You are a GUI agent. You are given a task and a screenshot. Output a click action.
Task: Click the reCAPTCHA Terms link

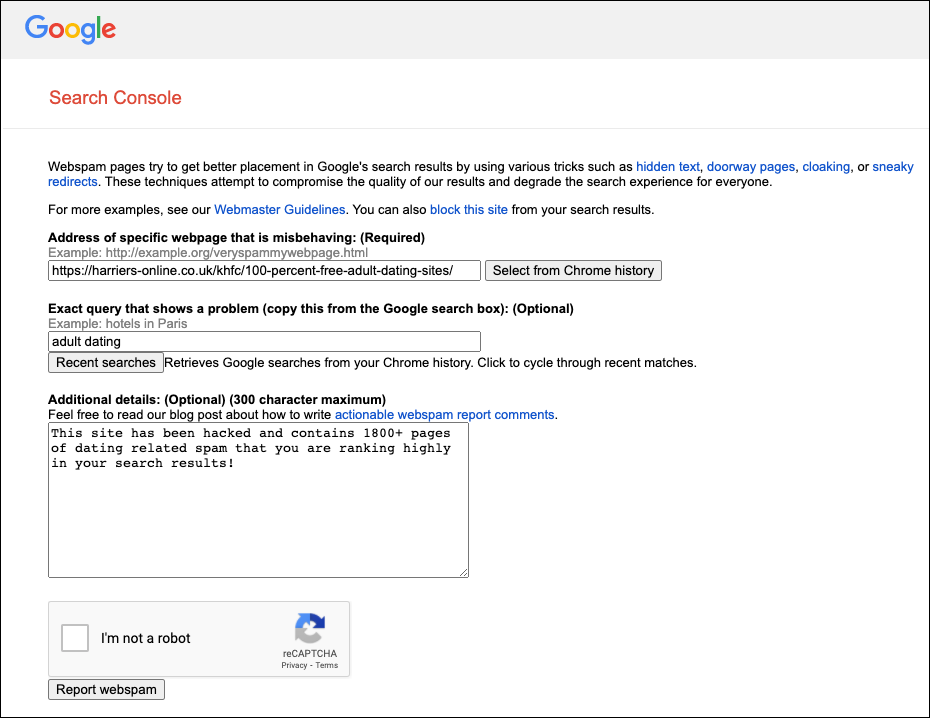(327, 665)
